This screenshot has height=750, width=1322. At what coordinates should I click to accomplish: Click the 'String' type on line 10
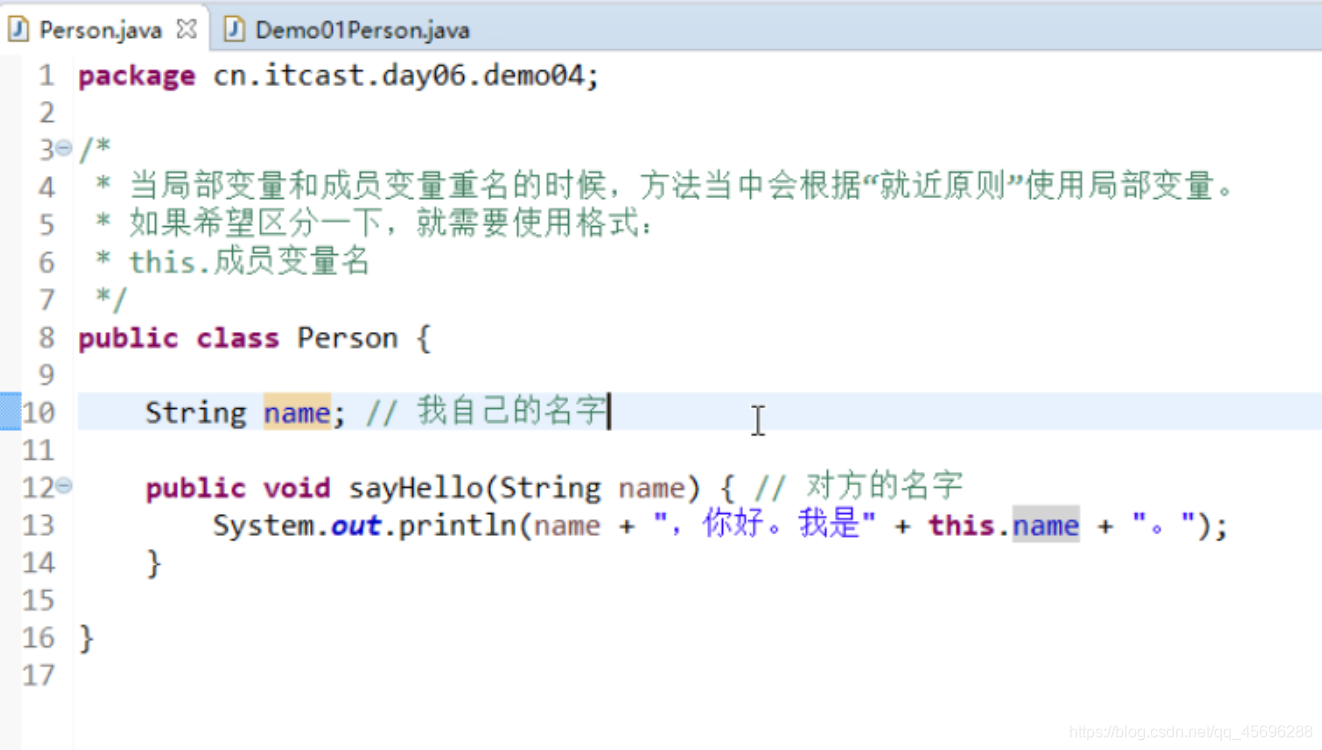[196, 412]
